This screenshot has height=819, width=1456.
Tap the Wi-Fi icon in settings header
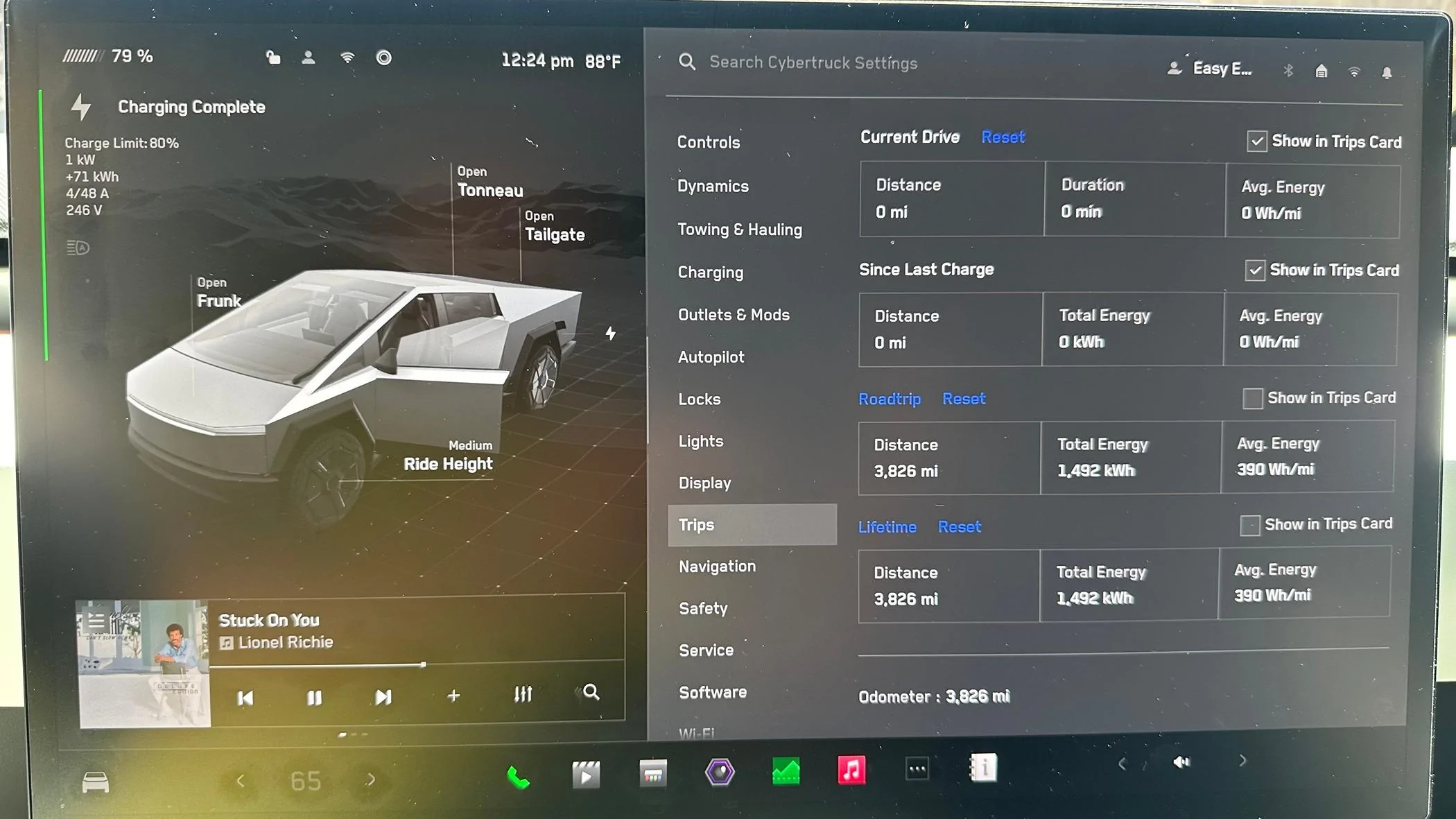click(x=1354, y=71)
